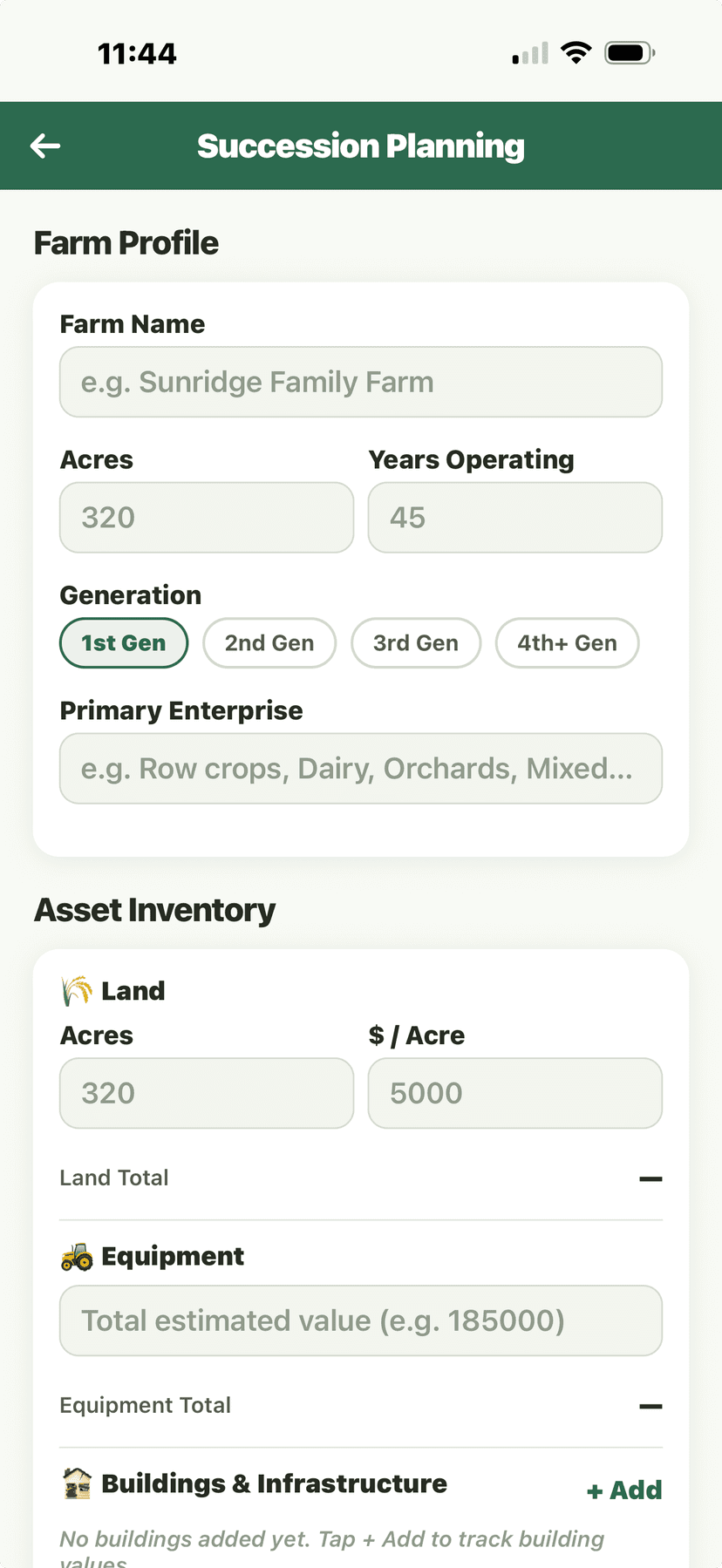Click the Years Operating field
Screen dimensions: 722x1568
tap(514, 517)
